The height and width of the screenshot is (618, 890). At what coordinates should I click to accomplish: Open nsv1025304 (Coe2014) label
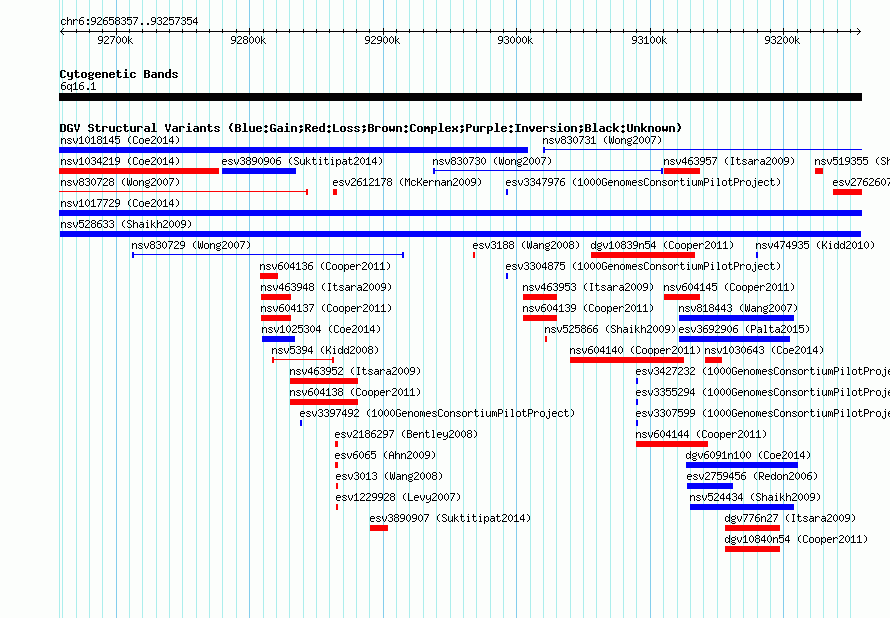click(321, 329)
